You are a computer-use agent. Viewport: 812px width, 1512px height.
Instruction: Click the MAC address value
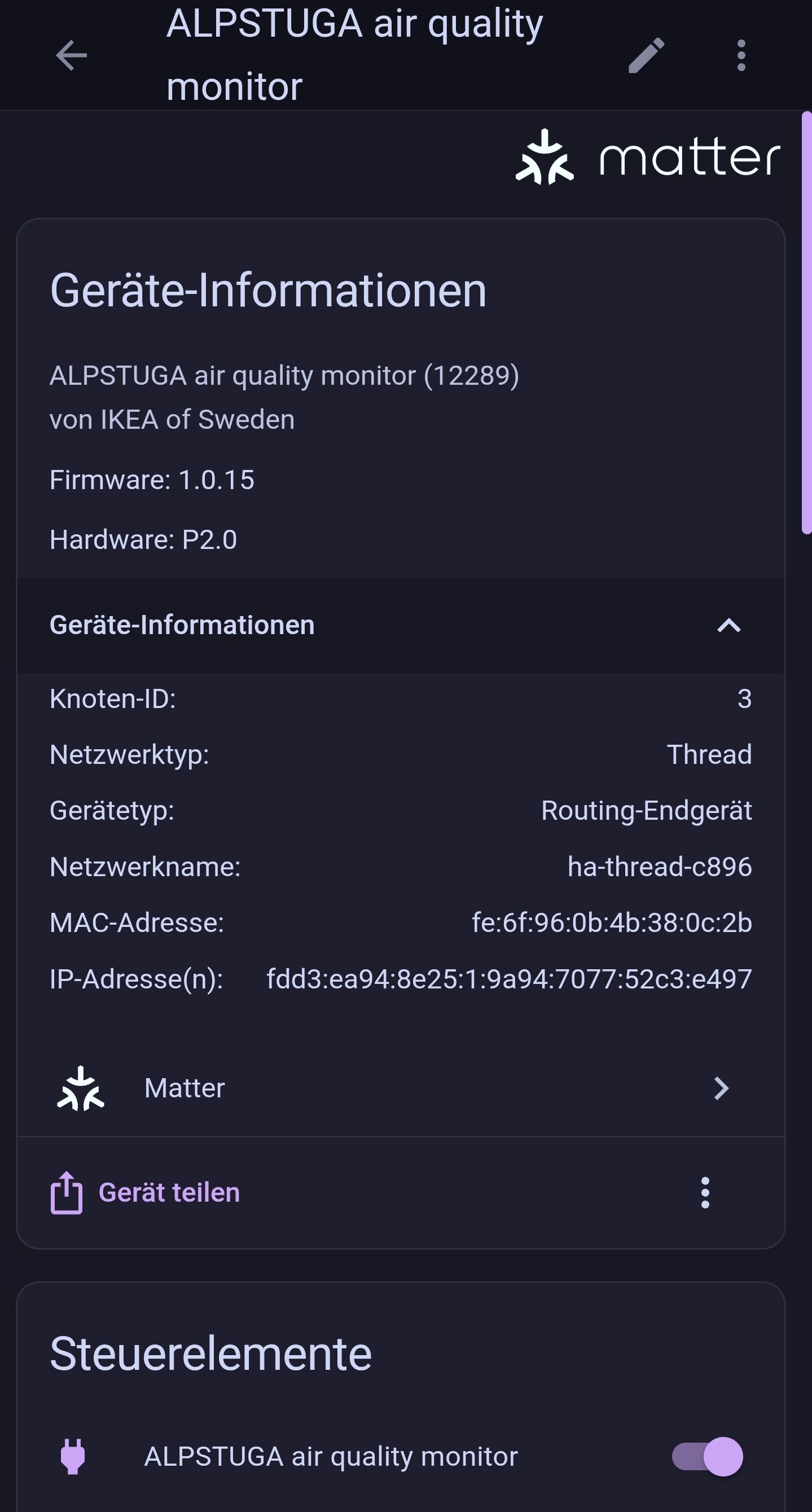point(611,922)
